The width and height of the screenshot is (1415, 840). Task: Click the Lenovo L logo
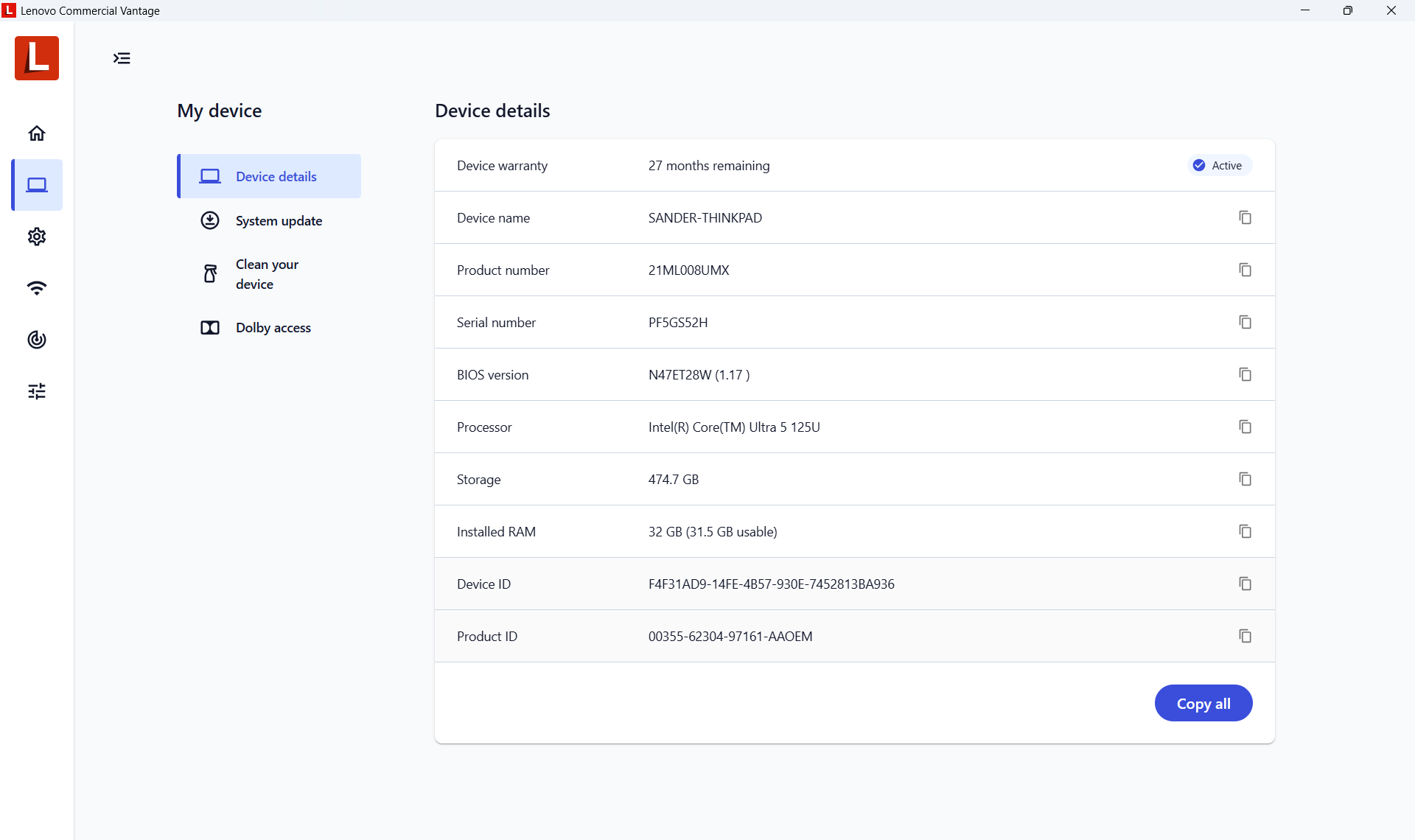pos(37,58)
